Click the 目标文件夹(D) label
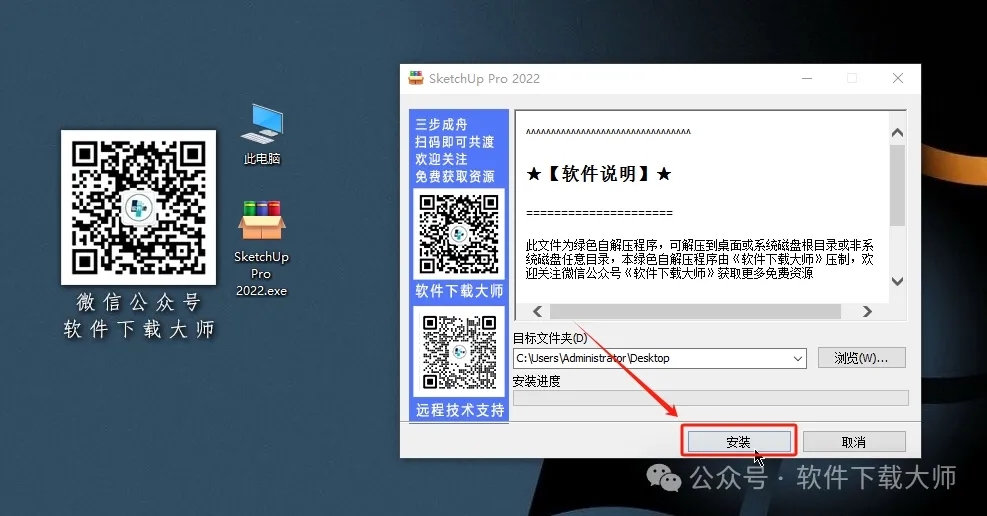987x516 pixels. pyautogui.click(x=550, y=339)
